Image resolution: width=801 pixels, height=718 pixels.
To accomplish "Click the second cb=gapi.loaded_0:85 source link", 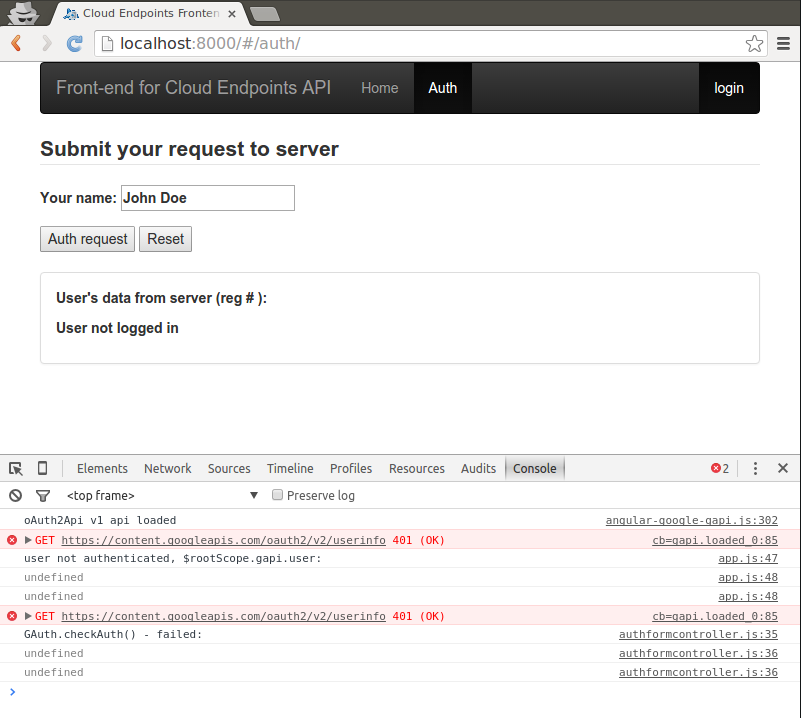I will [x=715, y=616].
